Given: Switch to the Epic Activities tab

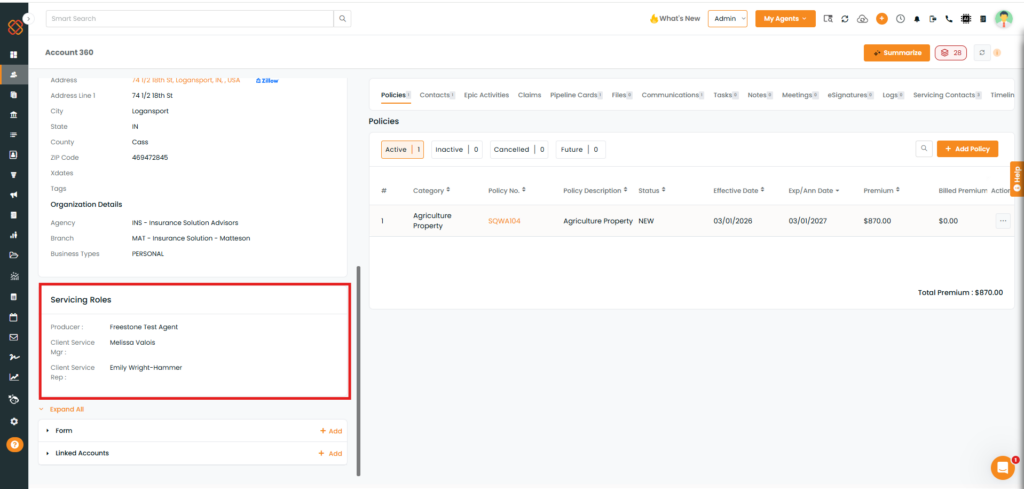Looking at the screenshot, I should coord(486,95).
